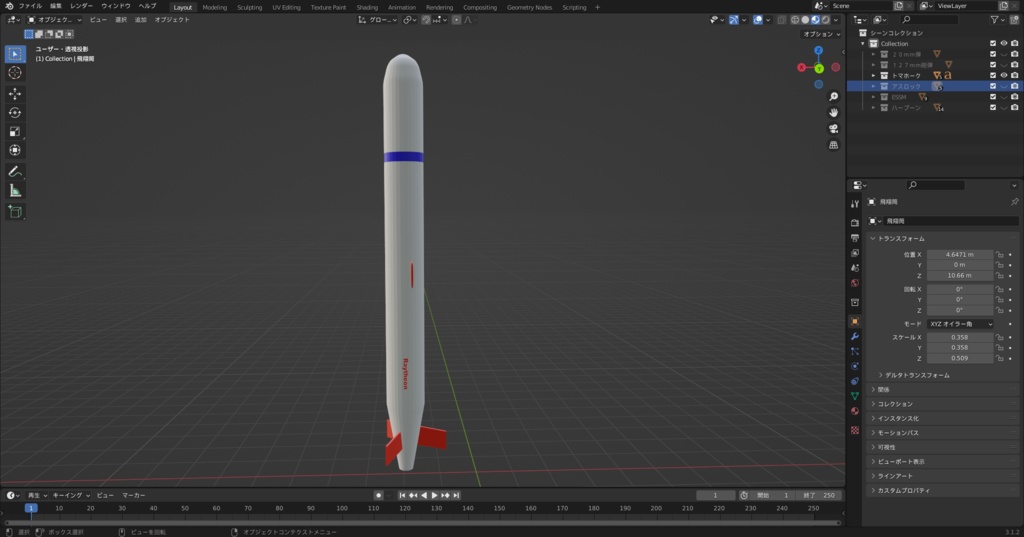
Task: Open the オプション button in viewport
Action: tap(822, 34)
